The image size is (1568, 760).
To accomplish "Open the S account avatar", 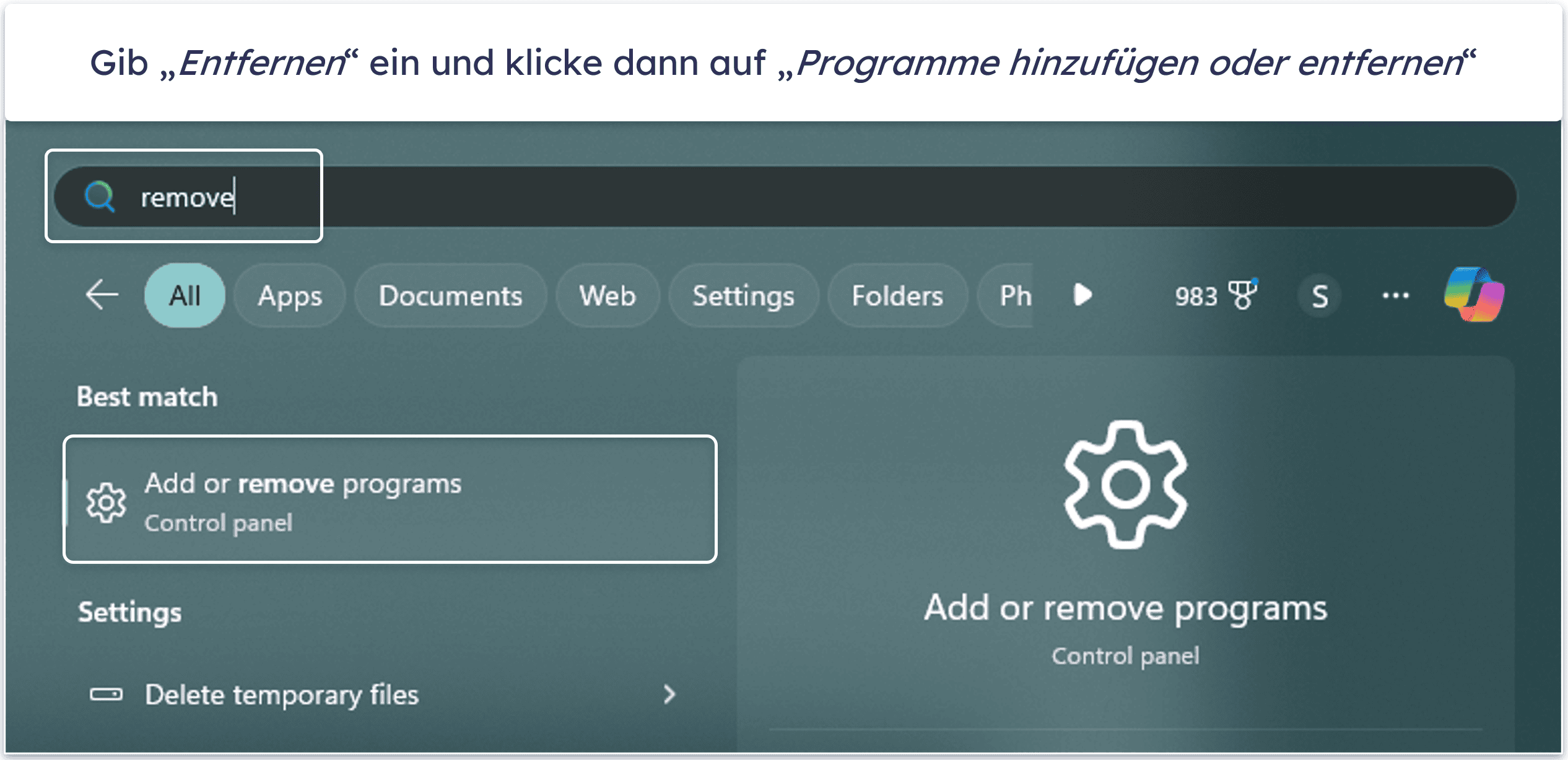I will point(1320,296).
